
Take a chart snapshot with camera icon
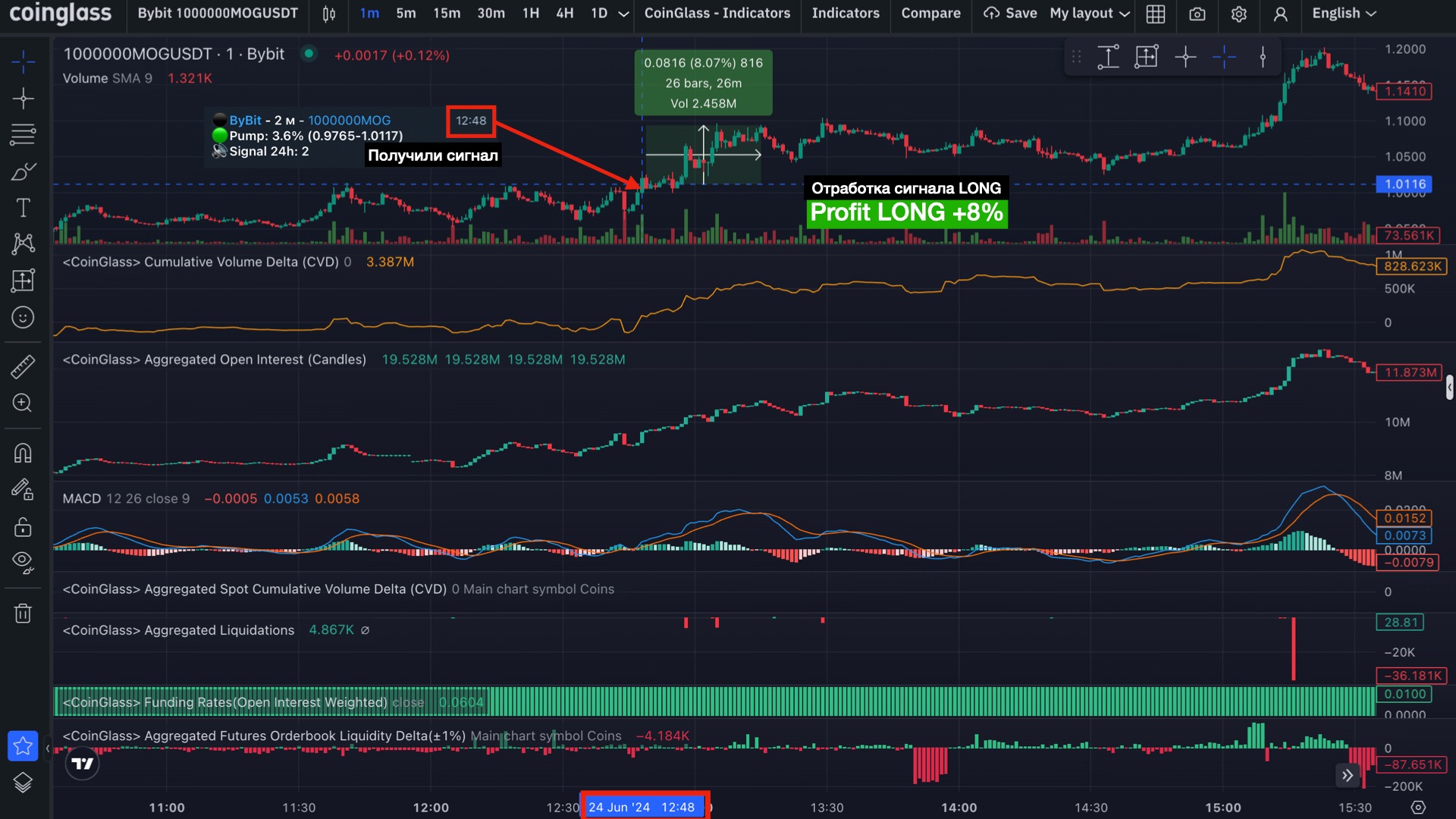coord(1197,14)
